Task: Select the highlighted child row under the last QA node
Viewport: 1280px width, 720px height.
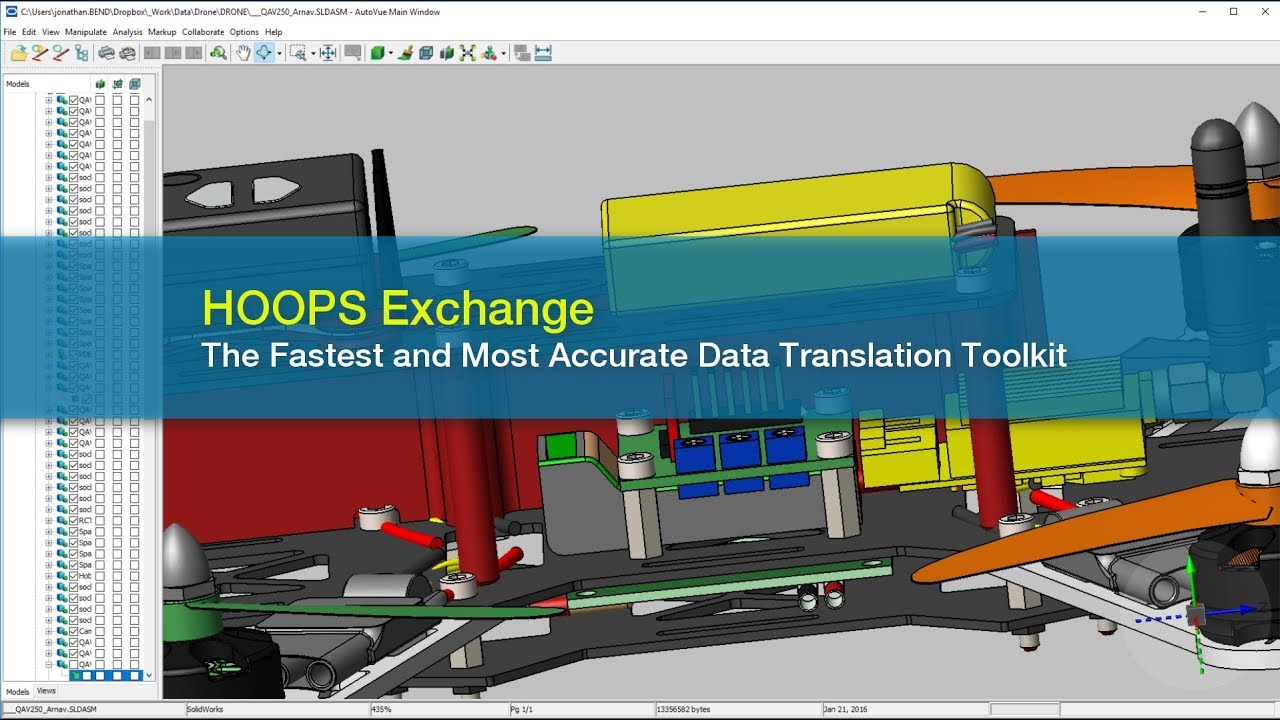Action: (106, 676)
